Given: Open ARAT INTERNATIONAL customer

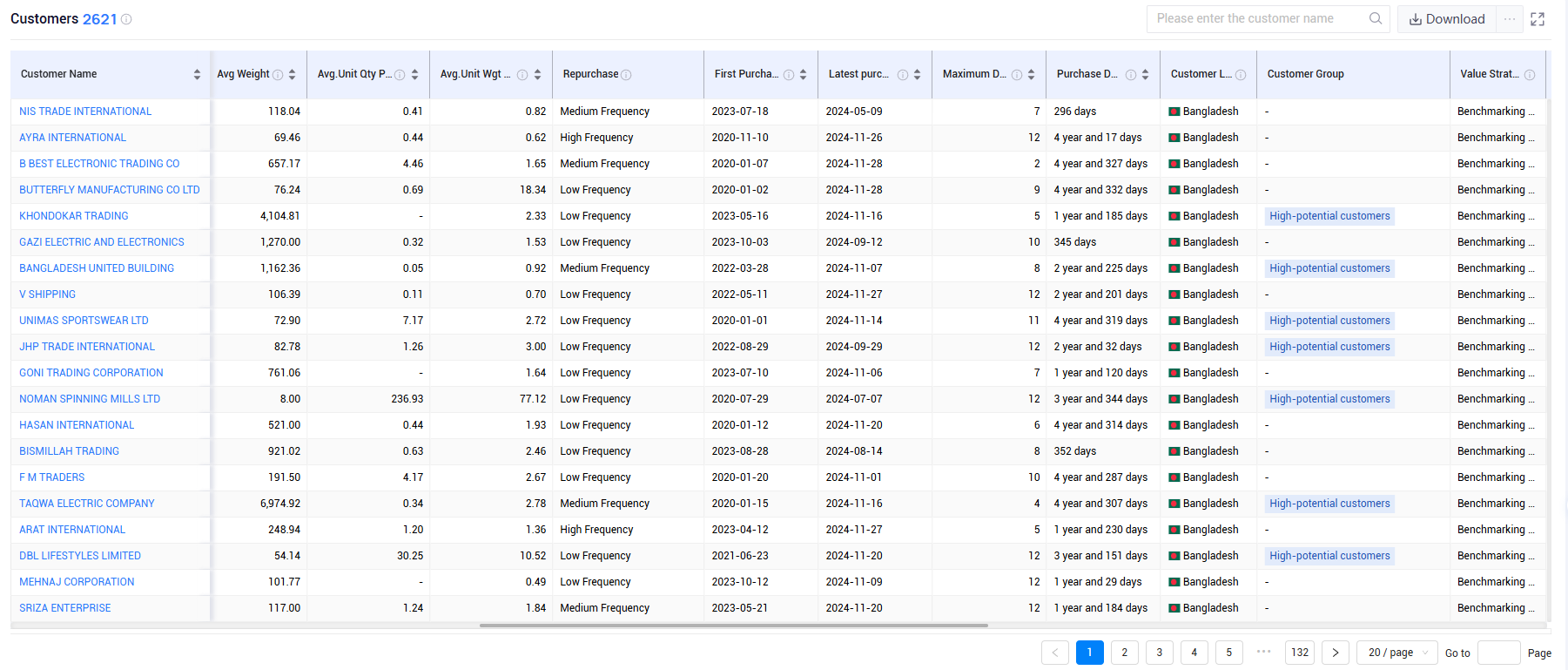Looking at the screenshot, I should pyautogui.click(x=72, y=530).
